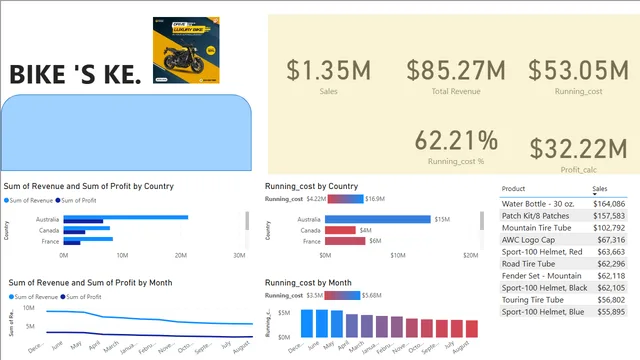
Task: Toggle Sum of Revenue legend in Country chart
Action: pos(29,200)
